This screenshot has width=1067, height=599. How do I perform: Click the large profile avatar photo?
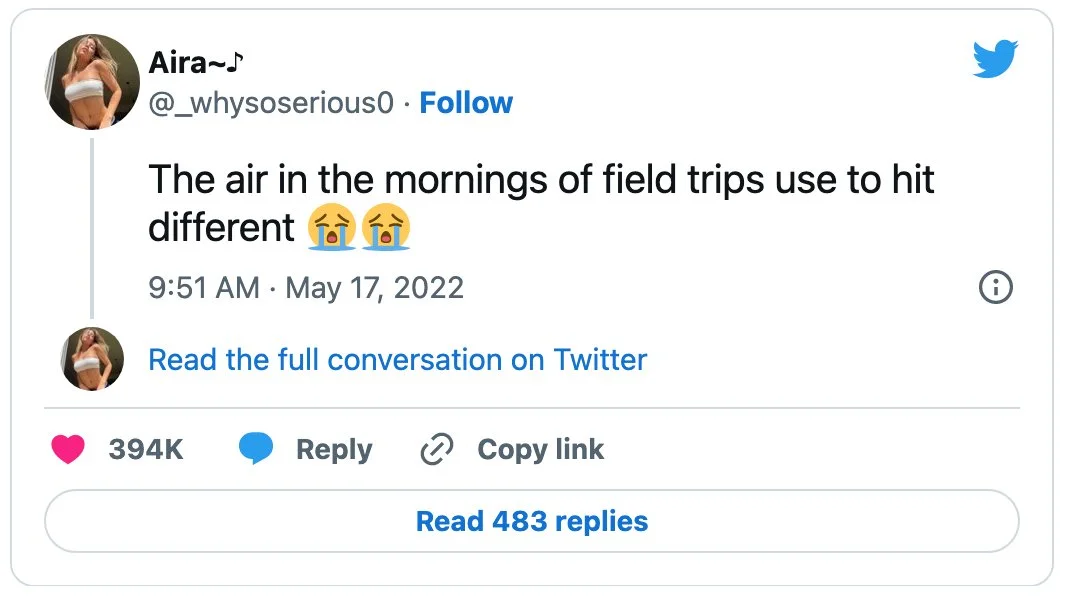[x=91, y=81]
